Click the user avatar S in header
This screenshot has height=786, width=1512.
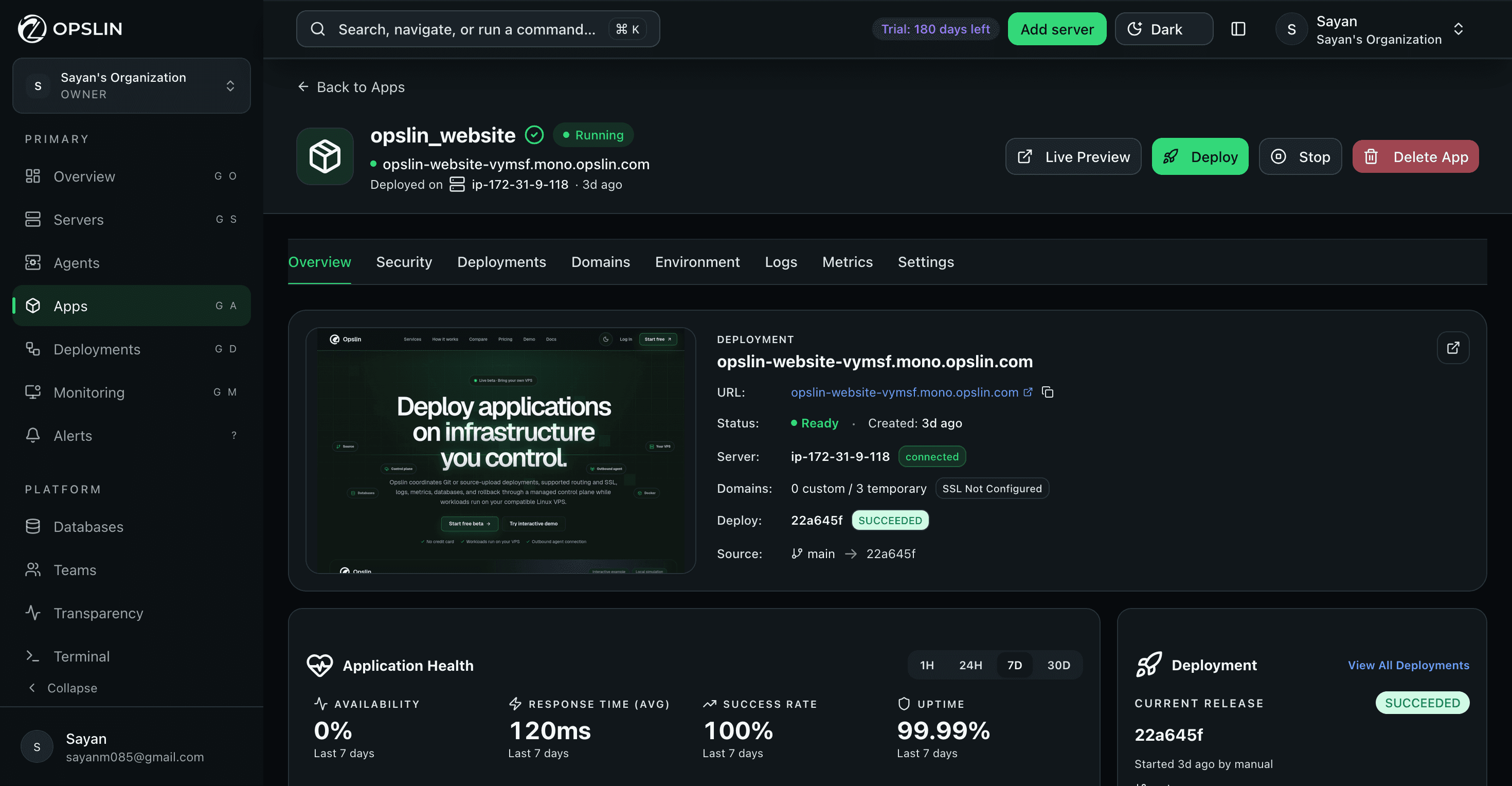click(x=1291, y=29)
